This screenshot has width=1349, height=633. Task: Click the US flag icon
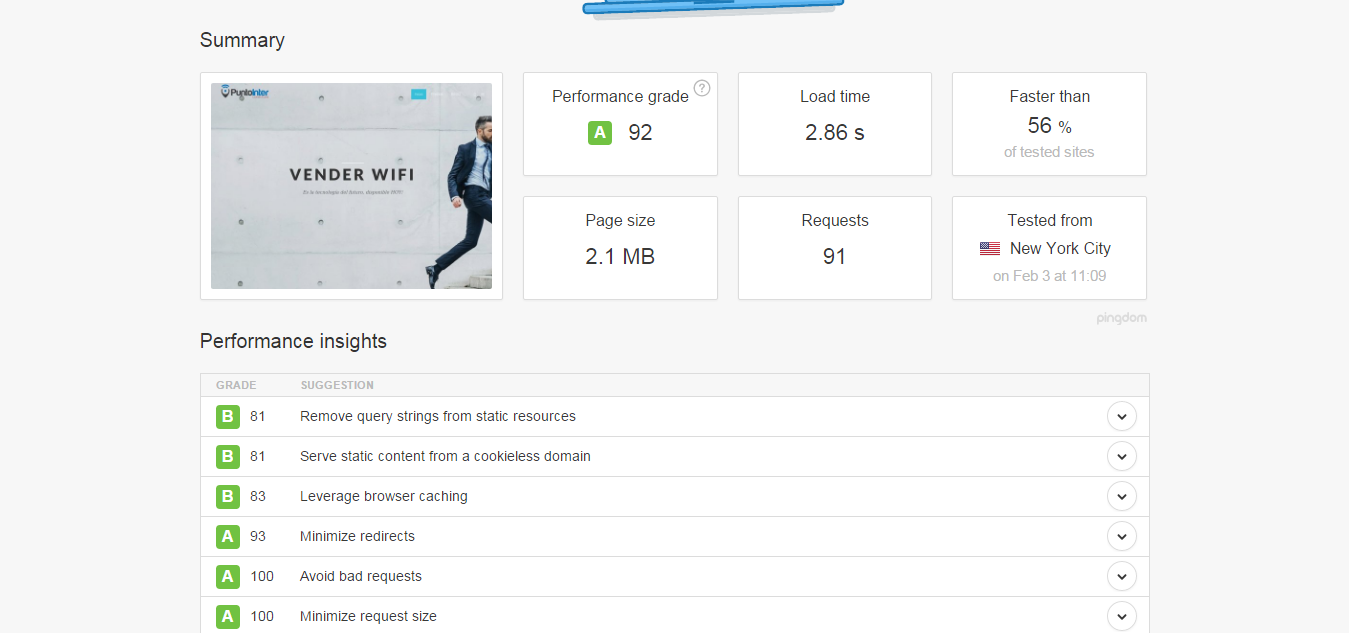[x=990, y=248]
